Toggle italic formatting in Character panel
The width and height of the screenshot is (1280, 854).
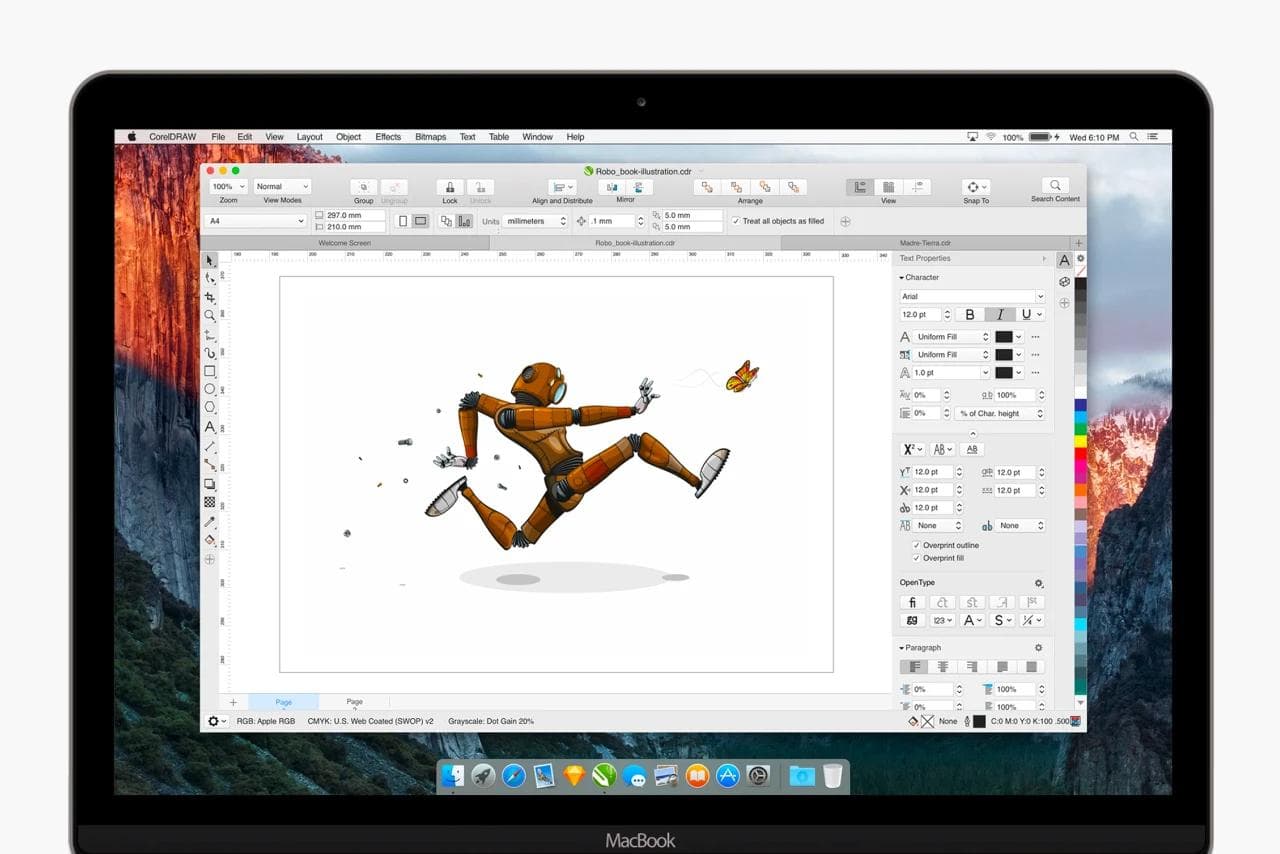coord(1000,314)
